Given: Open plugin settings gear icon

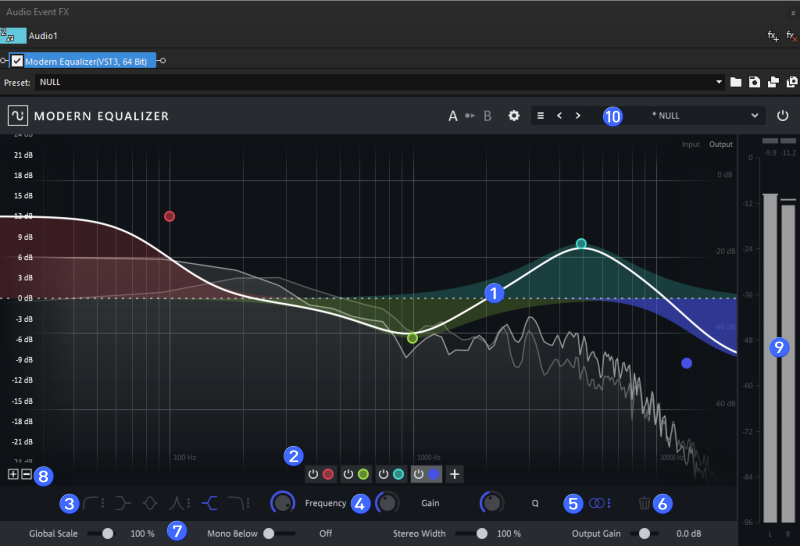Looking at the screenshot, I should 514,116.
